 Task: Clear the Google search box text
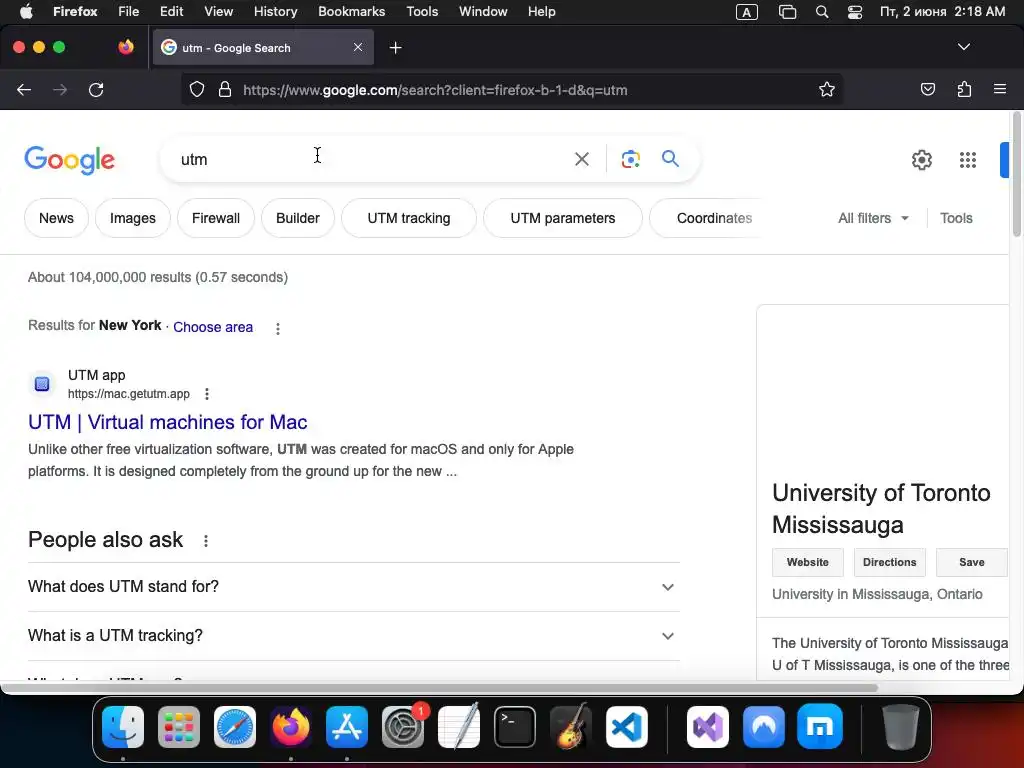[581, 159]
